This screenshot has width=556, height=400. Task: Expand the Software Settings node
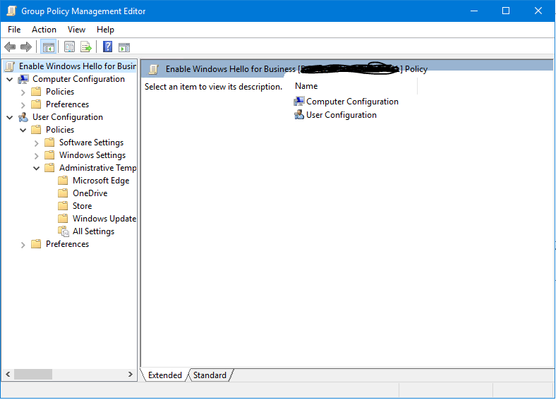coord(36,143)
